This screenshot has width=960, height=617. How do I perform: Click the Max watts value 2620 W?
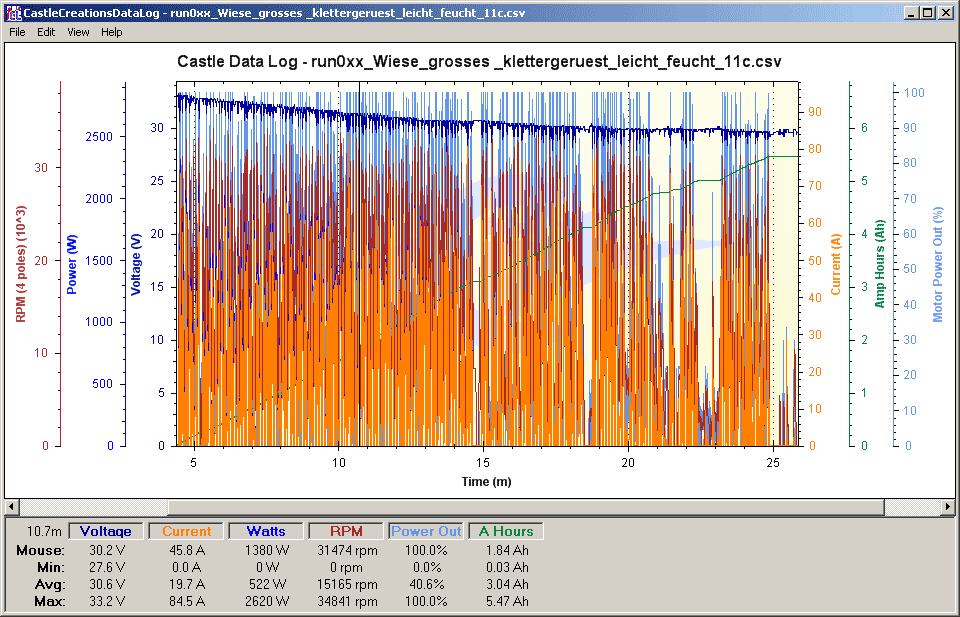267,602
